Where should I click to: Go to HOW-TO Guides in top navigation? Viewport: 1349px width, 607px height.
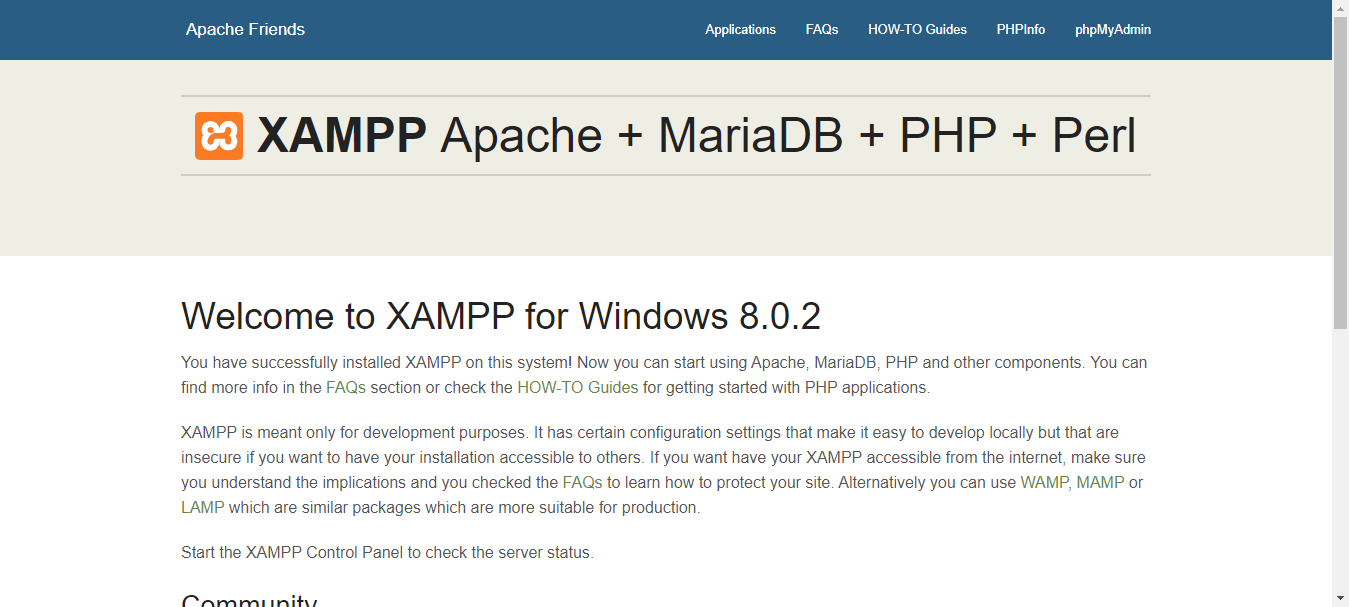[917, 30]
